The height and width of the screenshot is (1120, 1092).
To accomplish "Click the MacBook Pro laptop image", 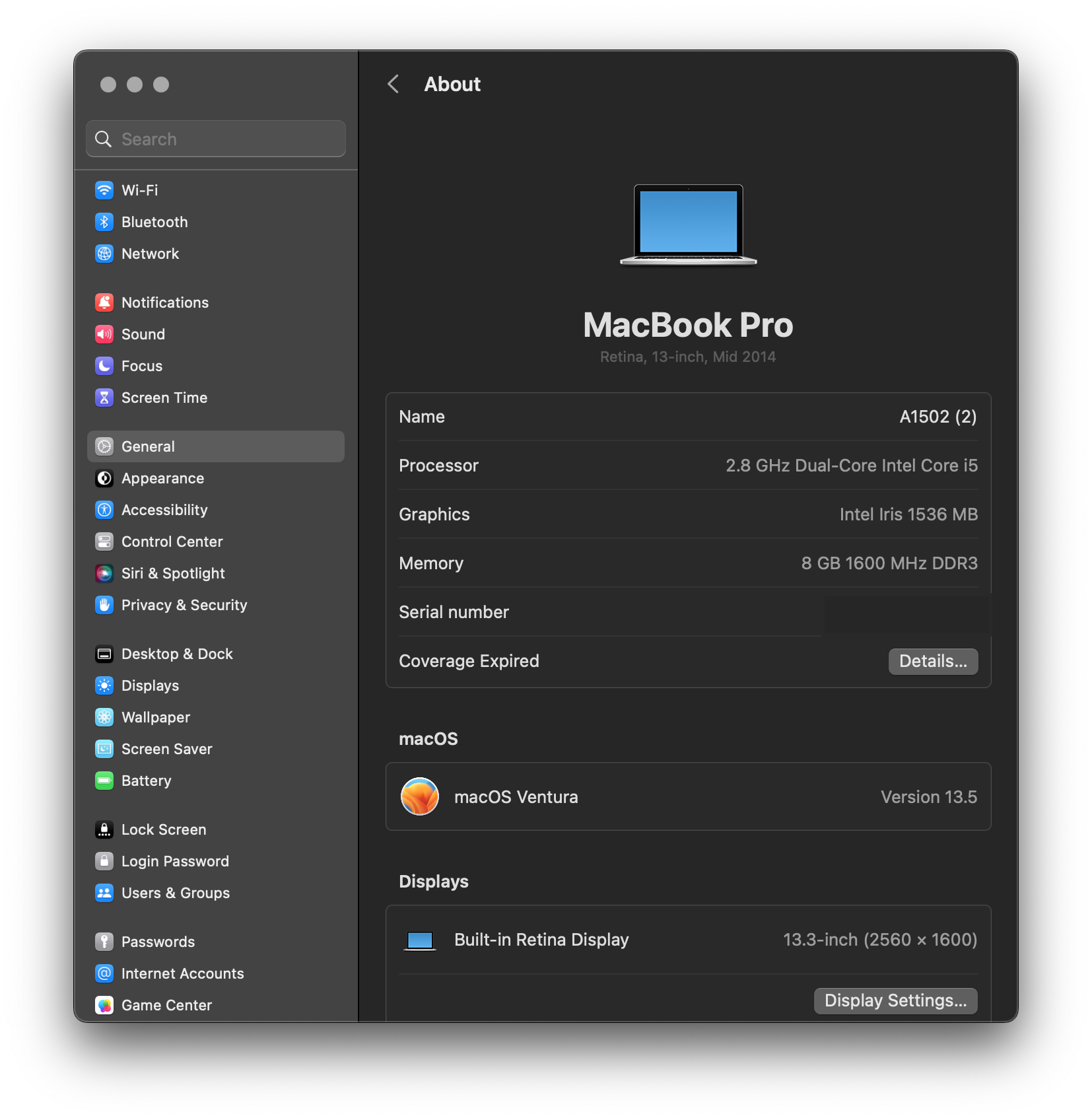I will (x=688, y=225).
